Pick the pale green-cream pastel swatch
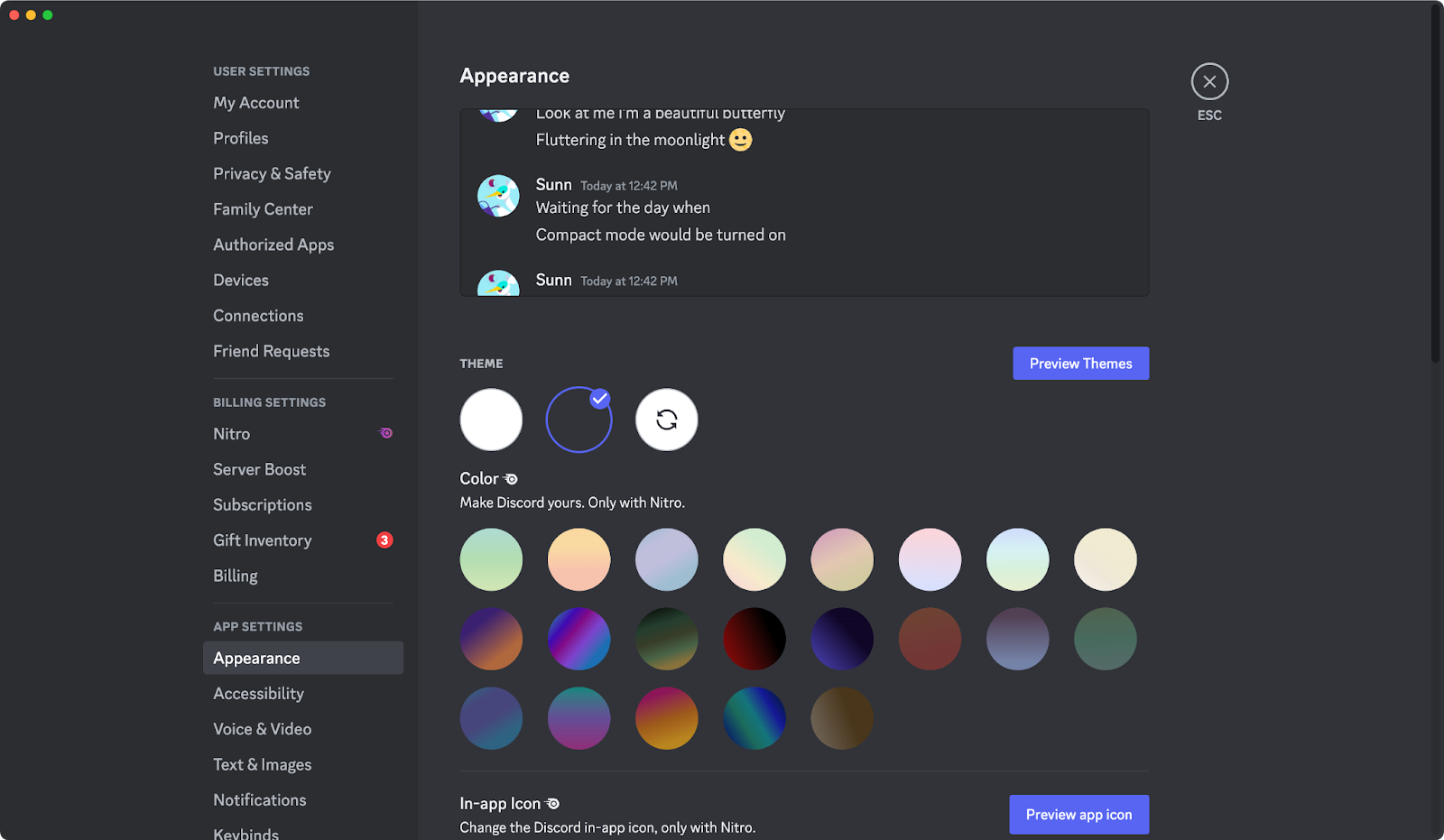 (754, 559)
